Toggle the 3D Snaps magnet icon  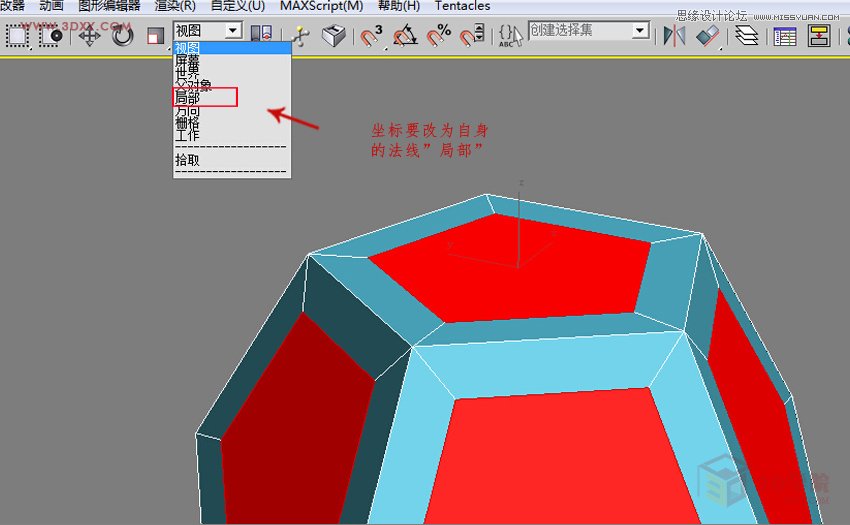[372, 36]
